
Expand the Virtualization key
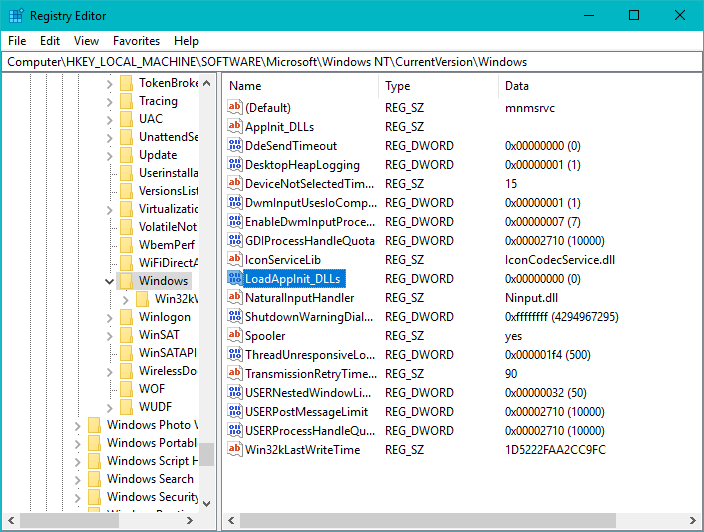[110, 210]
